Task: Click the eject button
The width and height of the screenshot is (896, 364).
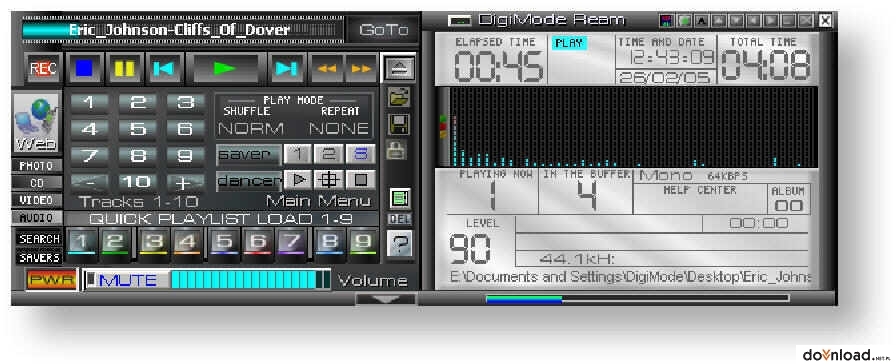Action: 398,69
